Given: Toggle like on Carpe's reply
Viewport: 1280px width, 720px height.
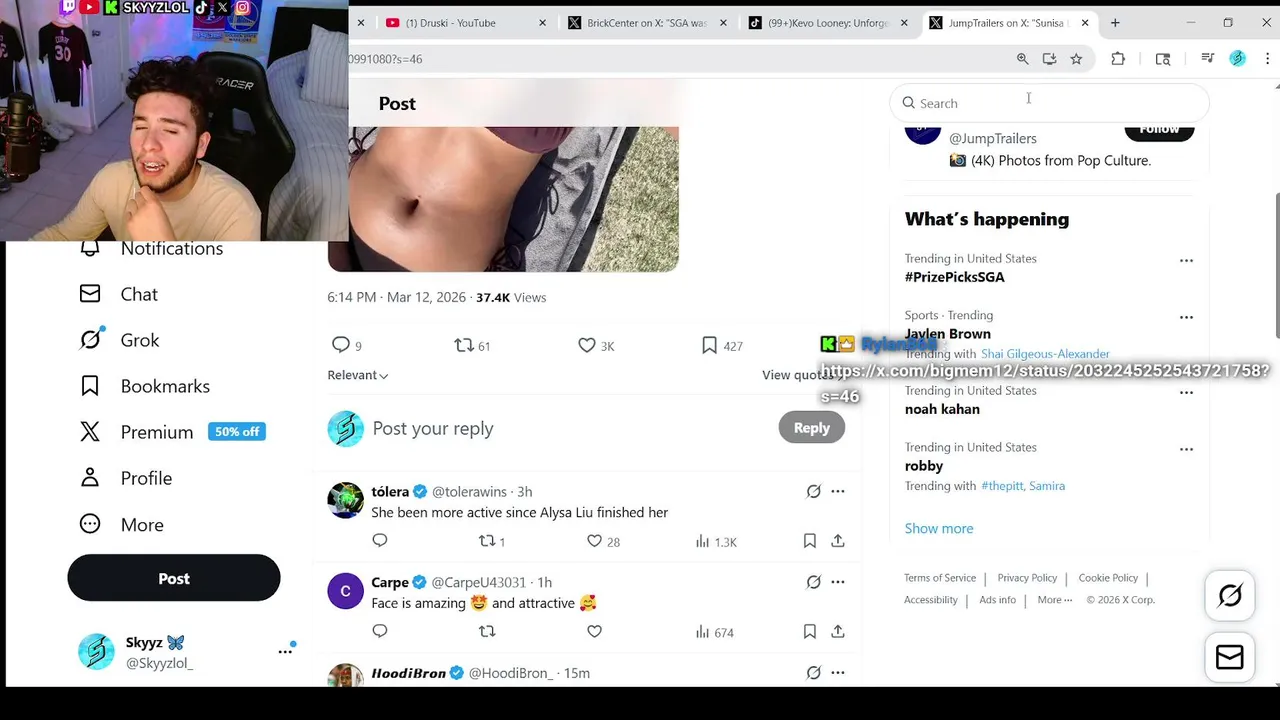Looking at the screenshot, I should tap(595, 632).
